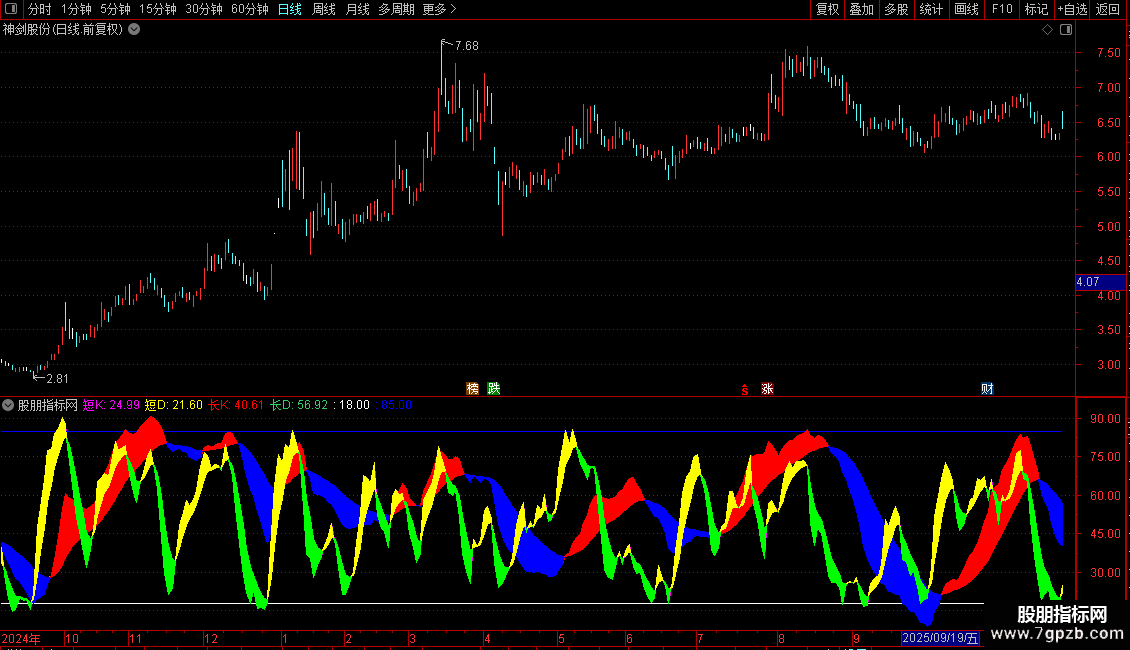Switch to 分时 intraday view
The height and width of the screenshot is (650, 1130).
click(40, 9)
